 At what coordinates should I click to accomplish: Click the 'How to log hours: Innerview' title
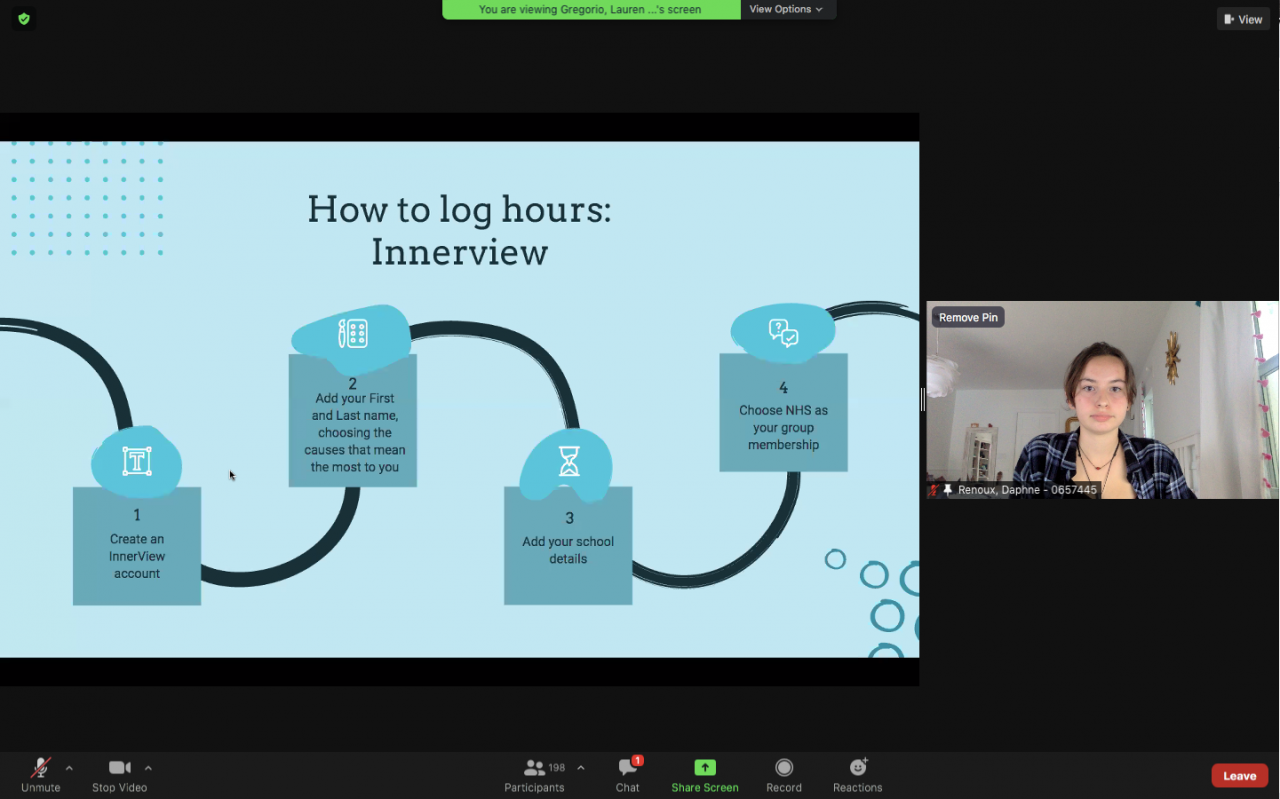(x=459, y=230)
